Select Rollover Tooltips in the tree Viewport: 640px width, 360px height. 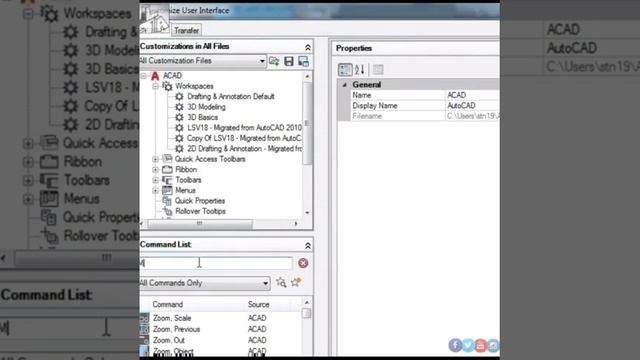(200, 211)
